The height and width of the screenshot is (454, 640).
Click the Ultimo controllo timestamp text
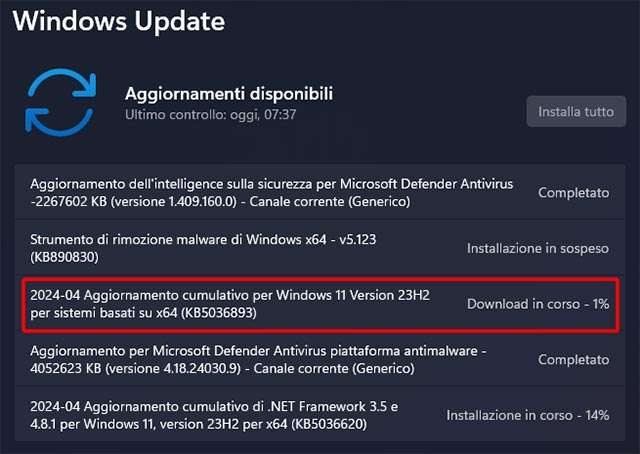coord(210,115)
